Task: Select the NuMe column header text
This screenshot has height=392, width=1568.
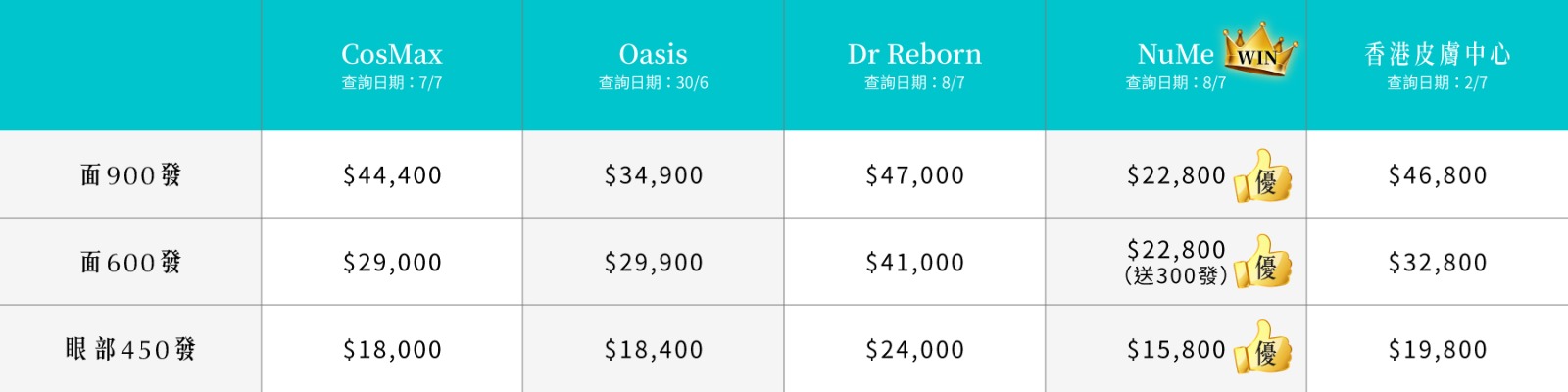Action: tap(1175, 54)
